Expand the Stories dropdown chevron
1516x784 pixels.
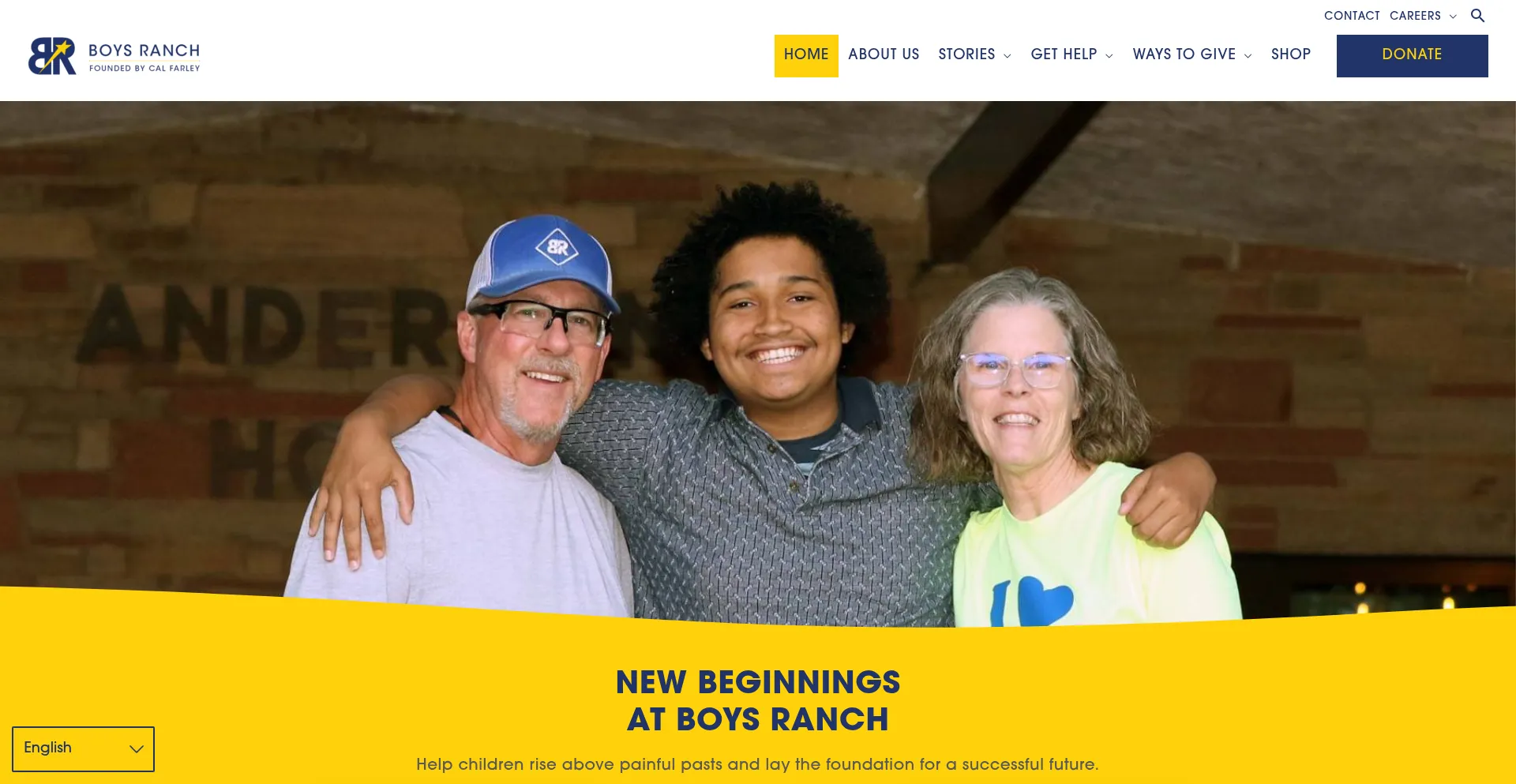[x=1007, y=56]
